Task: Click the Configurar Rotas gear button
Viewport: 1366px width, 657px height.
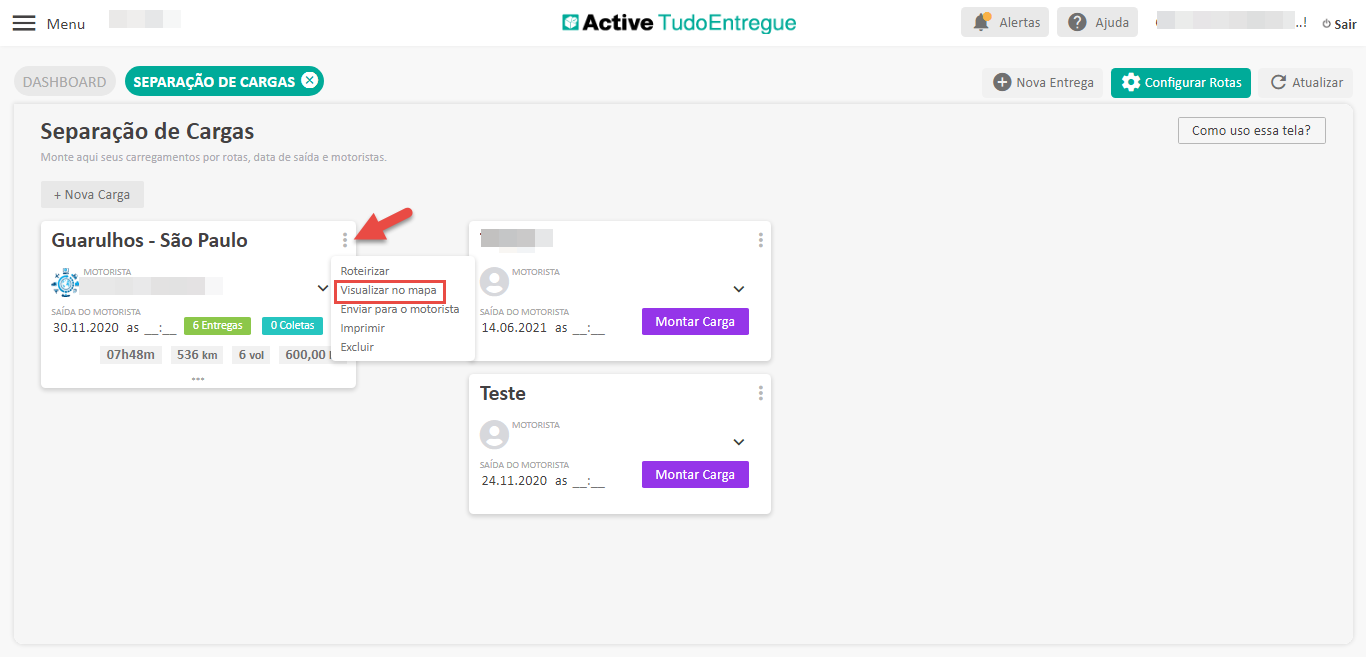Action: click(1180, 83)
